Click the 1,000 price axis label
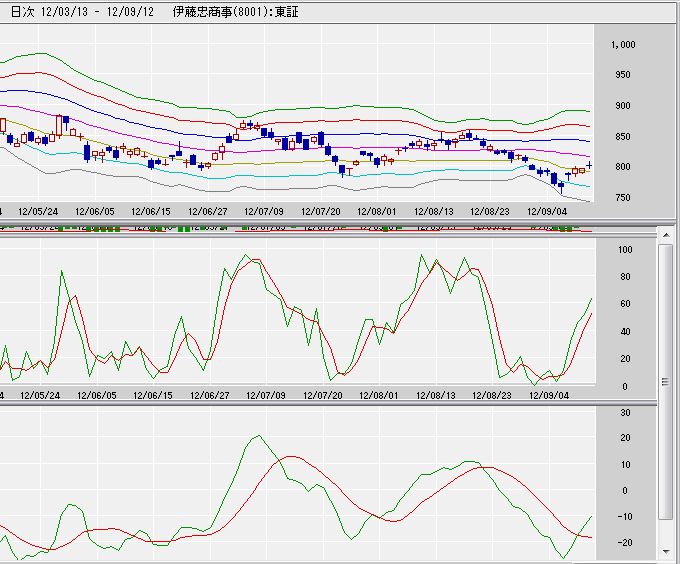The image size is (680, 564). pos(623,45)
